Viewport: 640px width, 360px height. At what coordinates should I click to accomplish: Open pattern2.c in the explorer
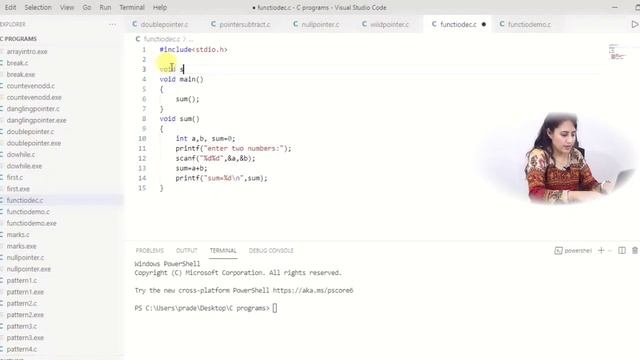[x=22, y=303]
